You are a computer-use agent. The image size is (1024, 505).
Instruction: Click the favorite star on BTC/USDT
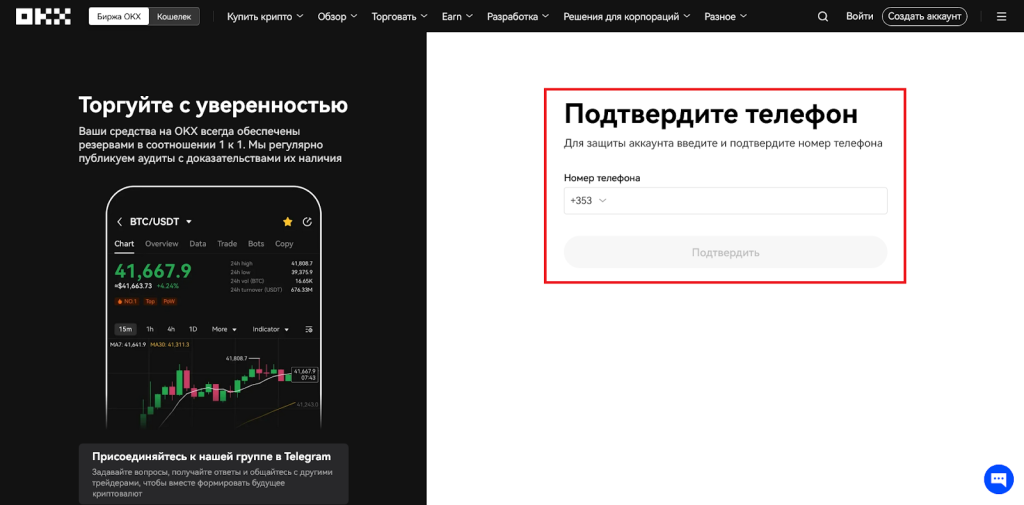pyautogui.click(x=288, y=221)
